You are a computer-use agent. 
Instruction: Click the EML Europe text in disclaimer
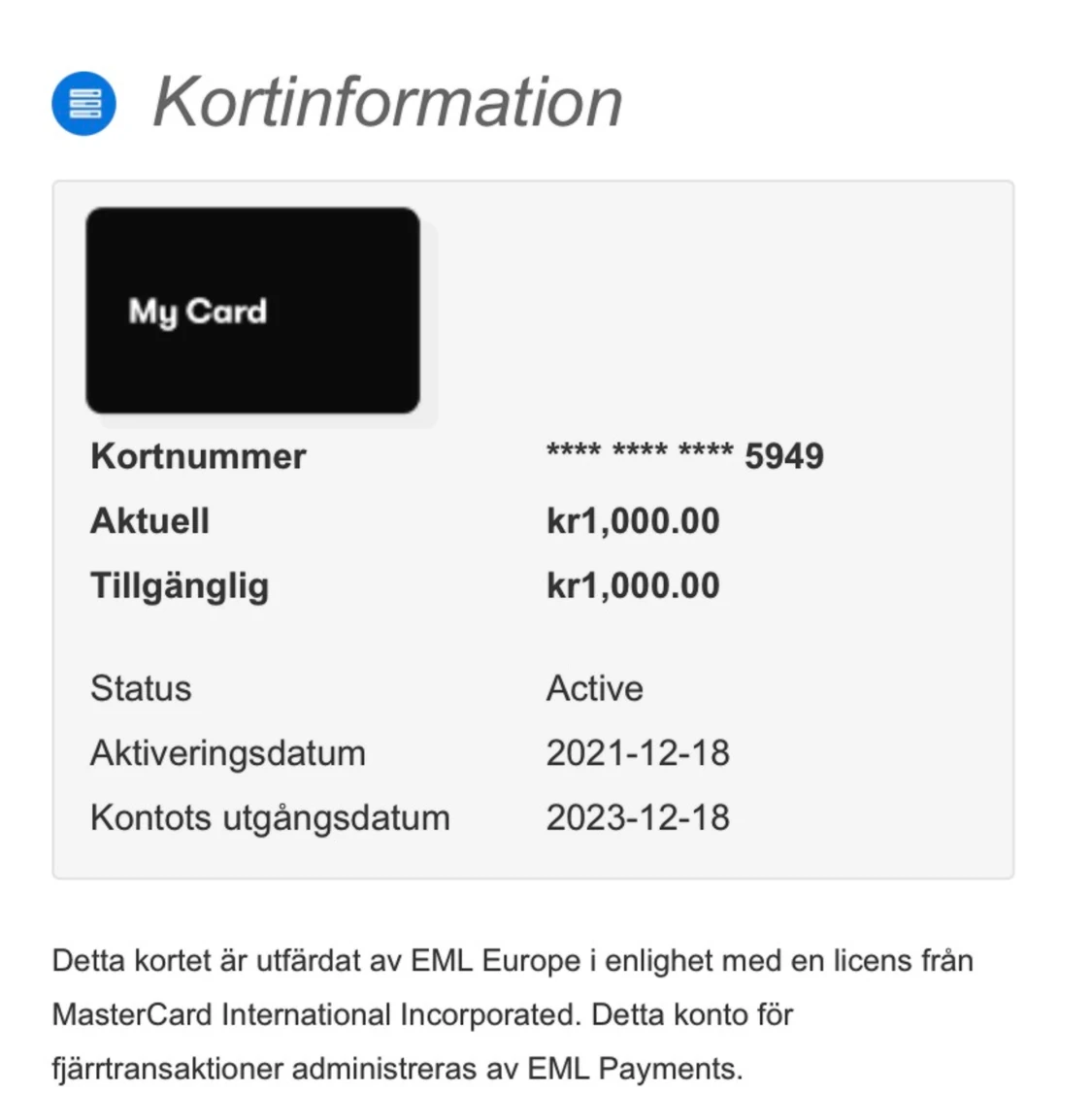pos(495,961)
